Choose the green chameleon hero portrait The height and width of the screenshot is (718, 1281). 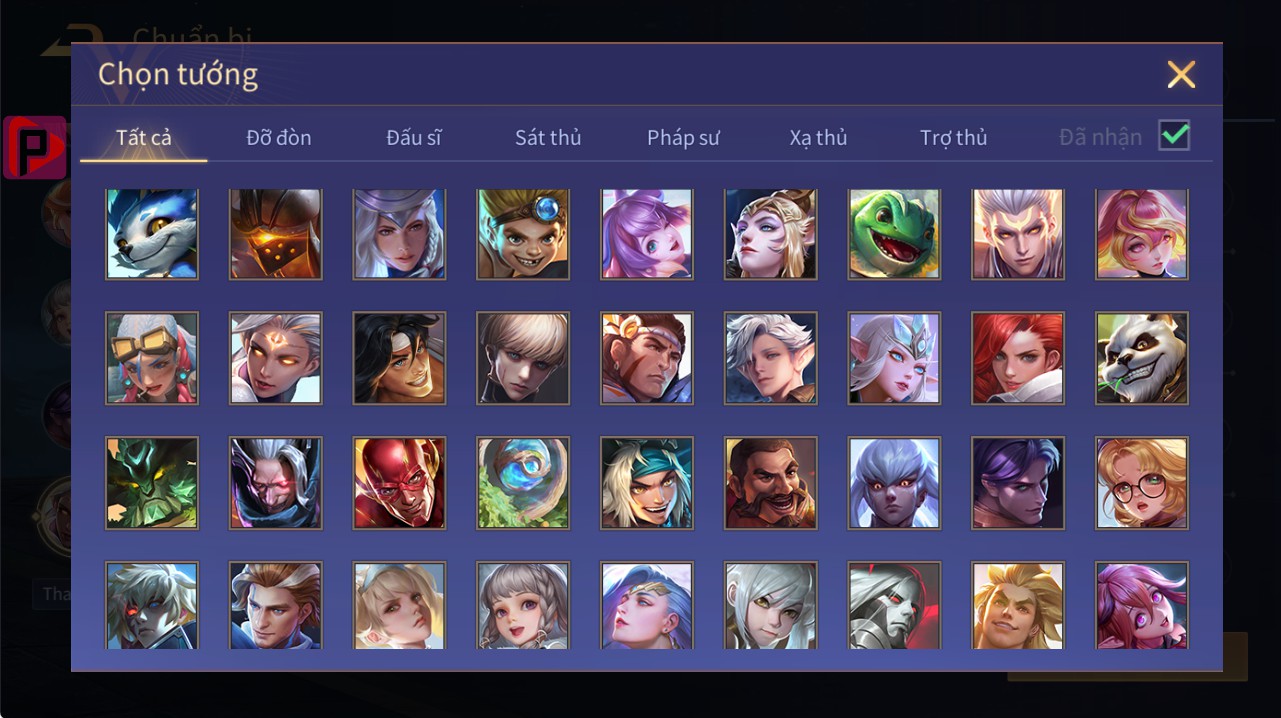coord(894,234)
